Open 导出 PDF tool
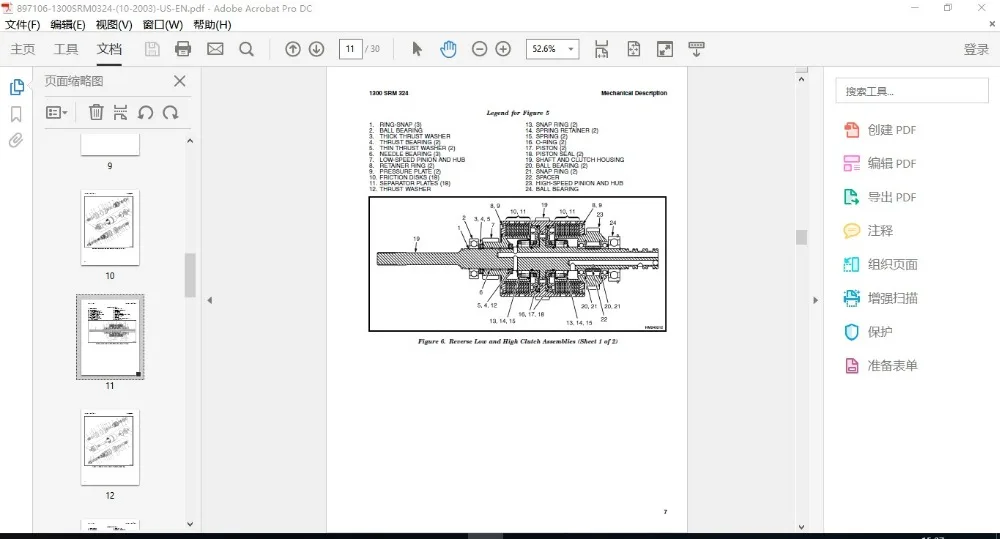Viewport: 1000px width, 539px height. (x=880, y=197)
